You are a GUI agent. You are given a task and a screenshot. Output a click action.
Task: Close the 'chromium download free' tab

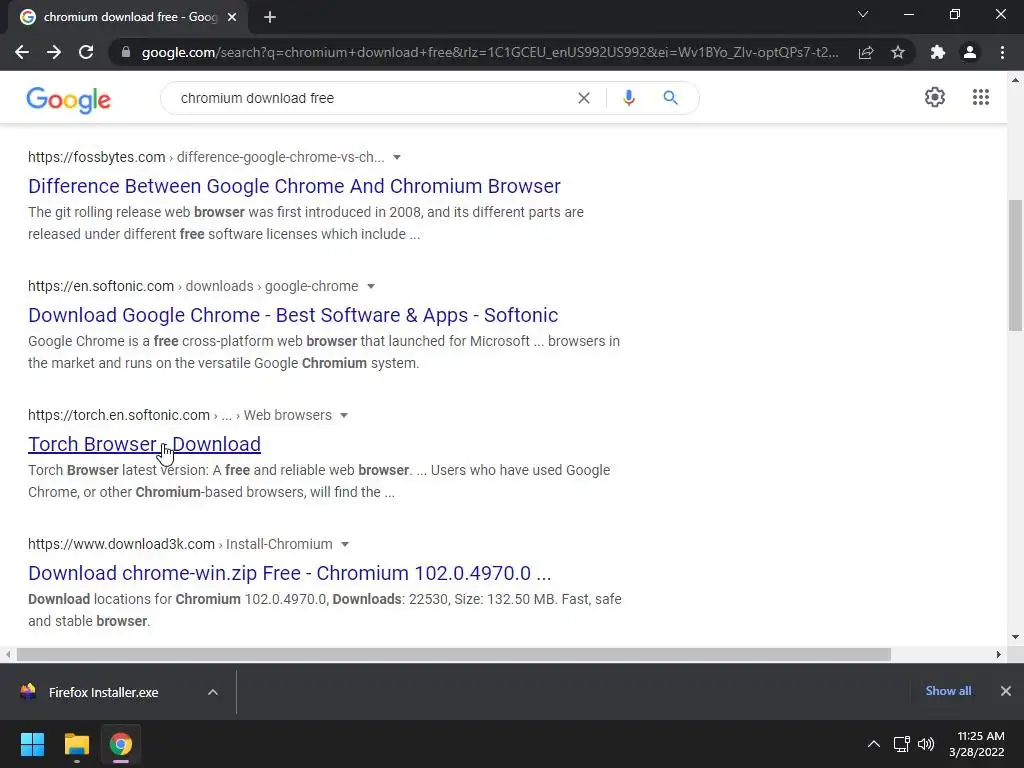click(232, 18)
